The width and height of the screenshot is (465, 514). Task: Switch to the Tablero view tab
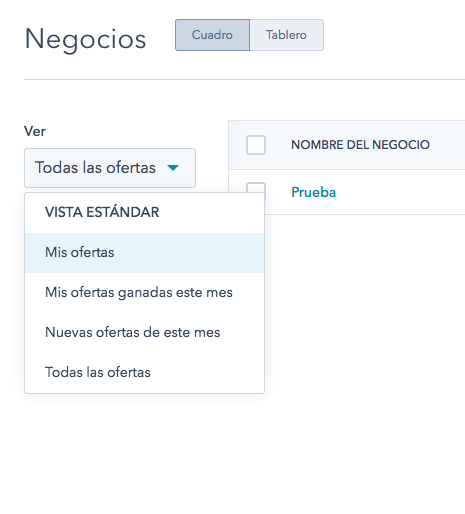pyautogui.click(x=286, y=35)
